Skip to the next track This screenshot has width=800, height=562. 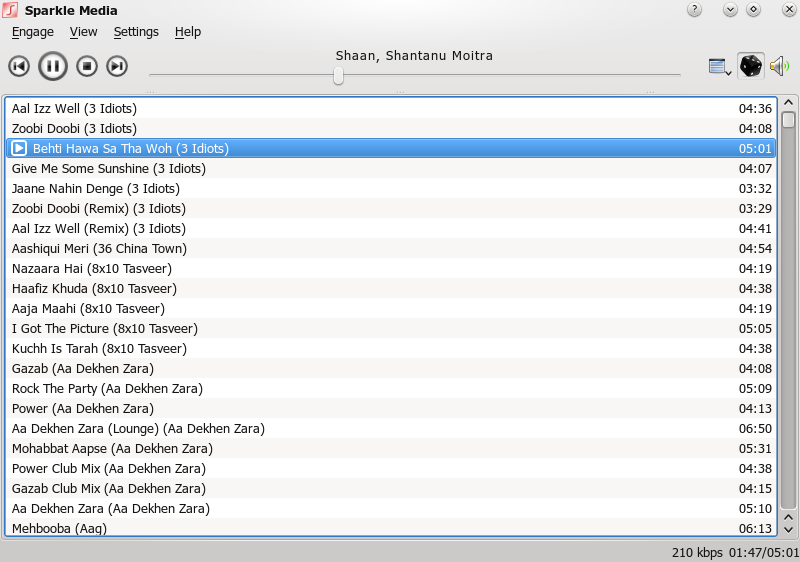point(117,66)
